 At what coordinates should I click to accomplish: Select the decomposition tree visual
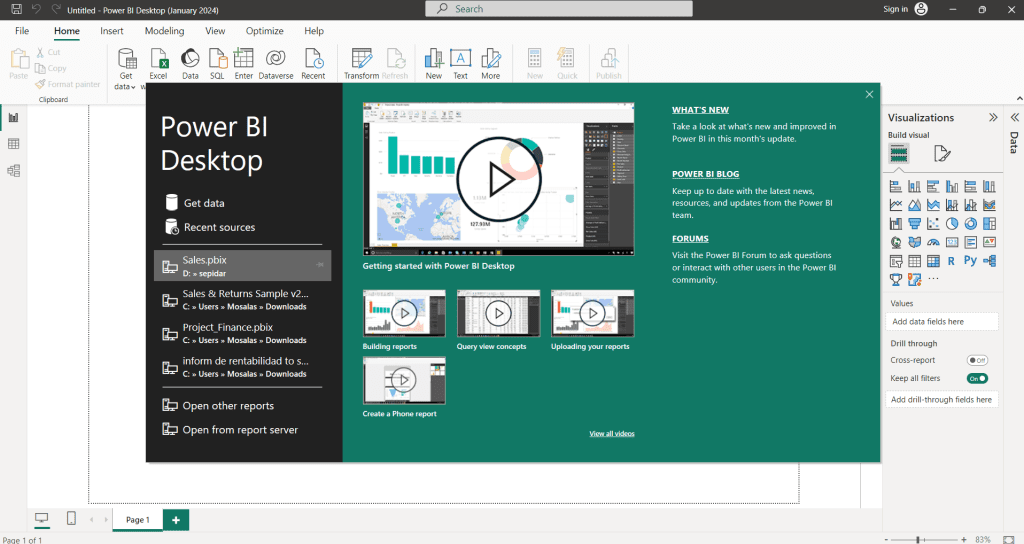pos(989,261)
